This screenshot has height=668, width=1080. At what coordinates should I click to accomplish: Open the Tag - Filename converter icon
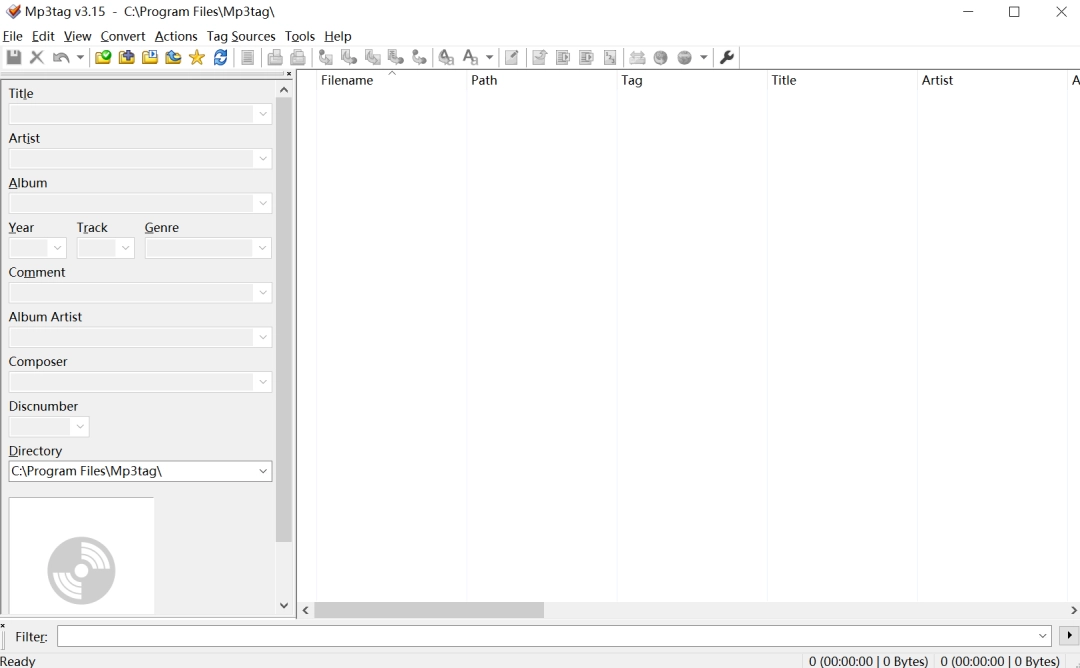click(325, 57)
